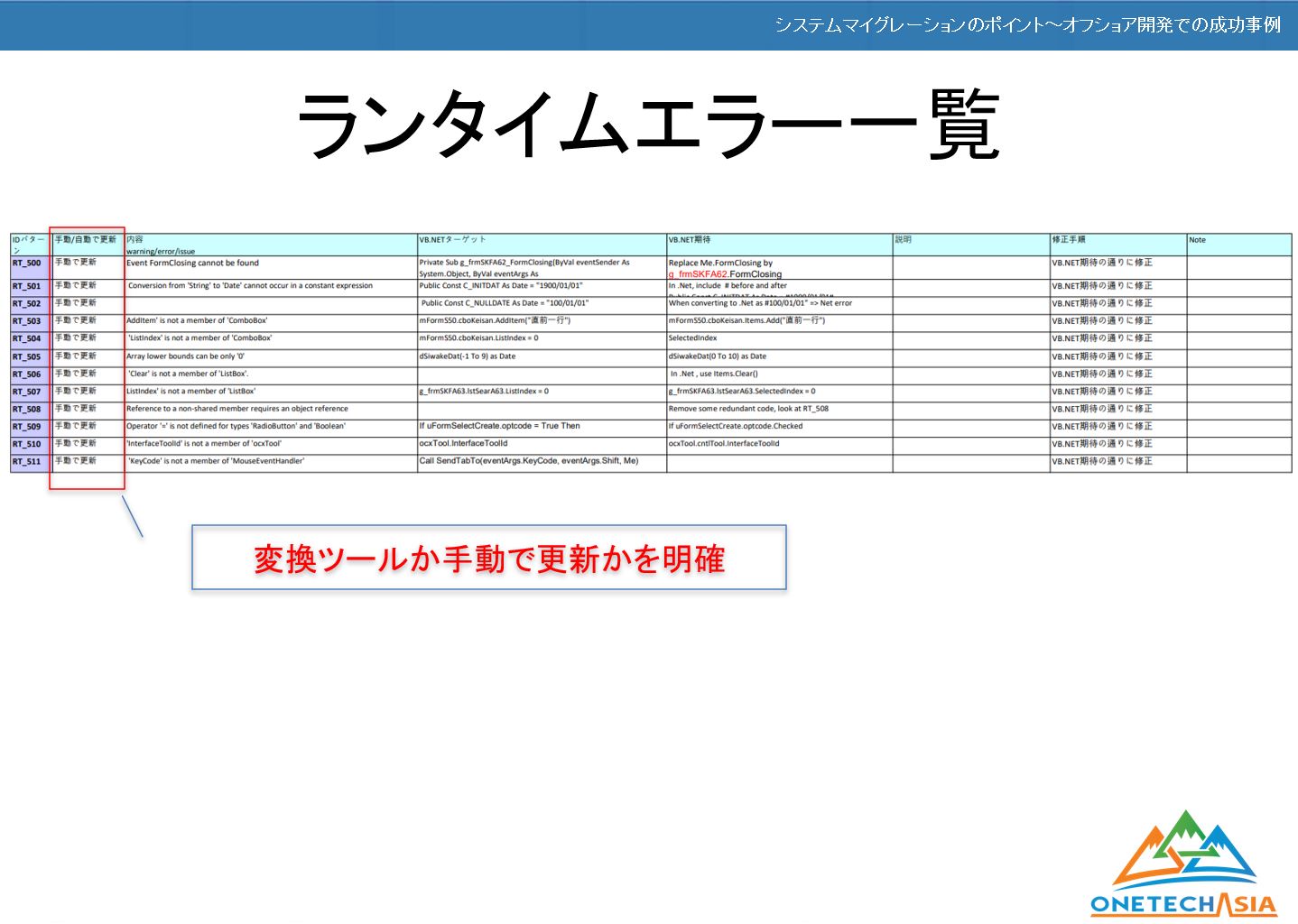
Task: Click 'In .Net , use Items.Clear()' cell
Action: [780, 374]
